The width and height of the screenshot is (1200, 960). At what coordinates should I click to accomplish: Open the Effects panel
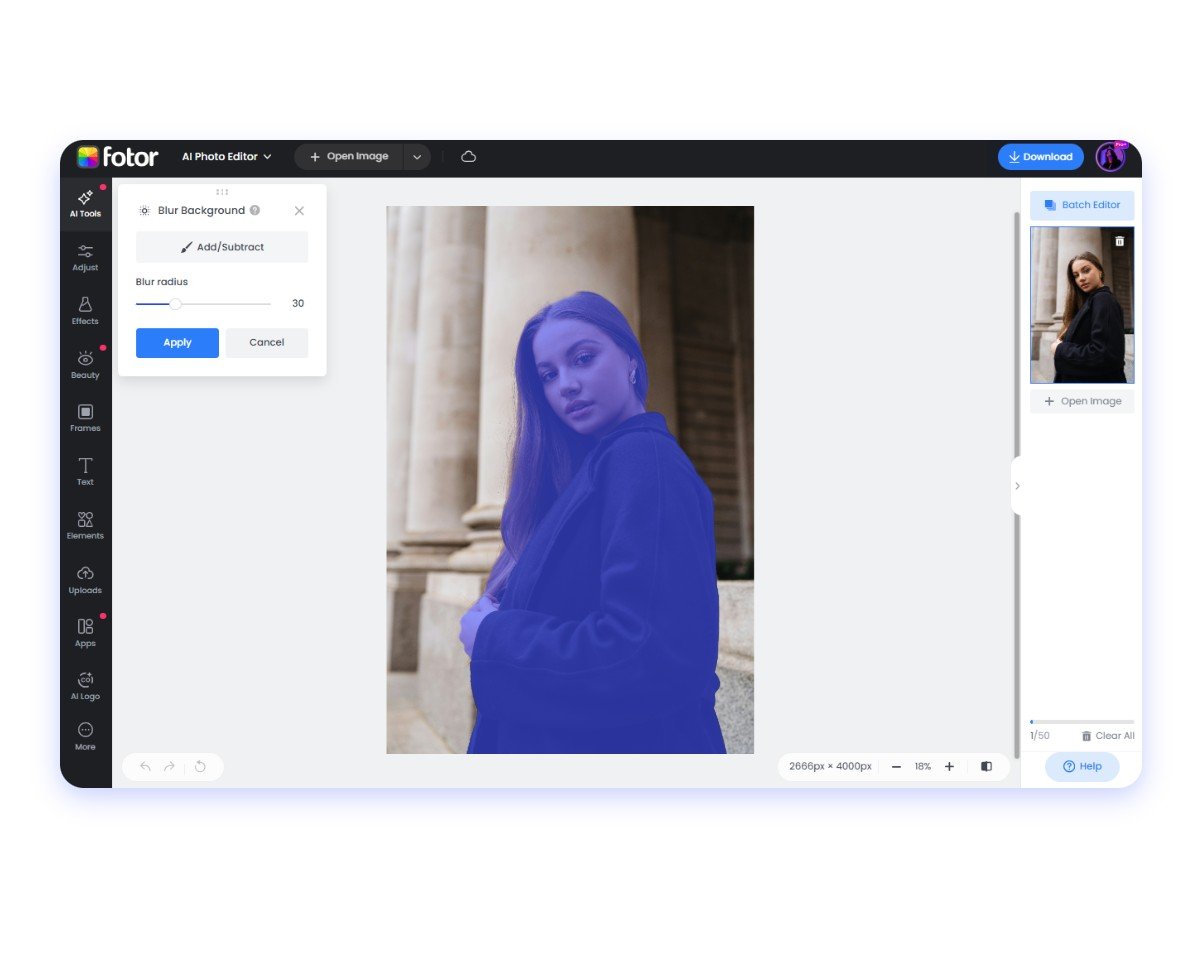click(85, 310)
